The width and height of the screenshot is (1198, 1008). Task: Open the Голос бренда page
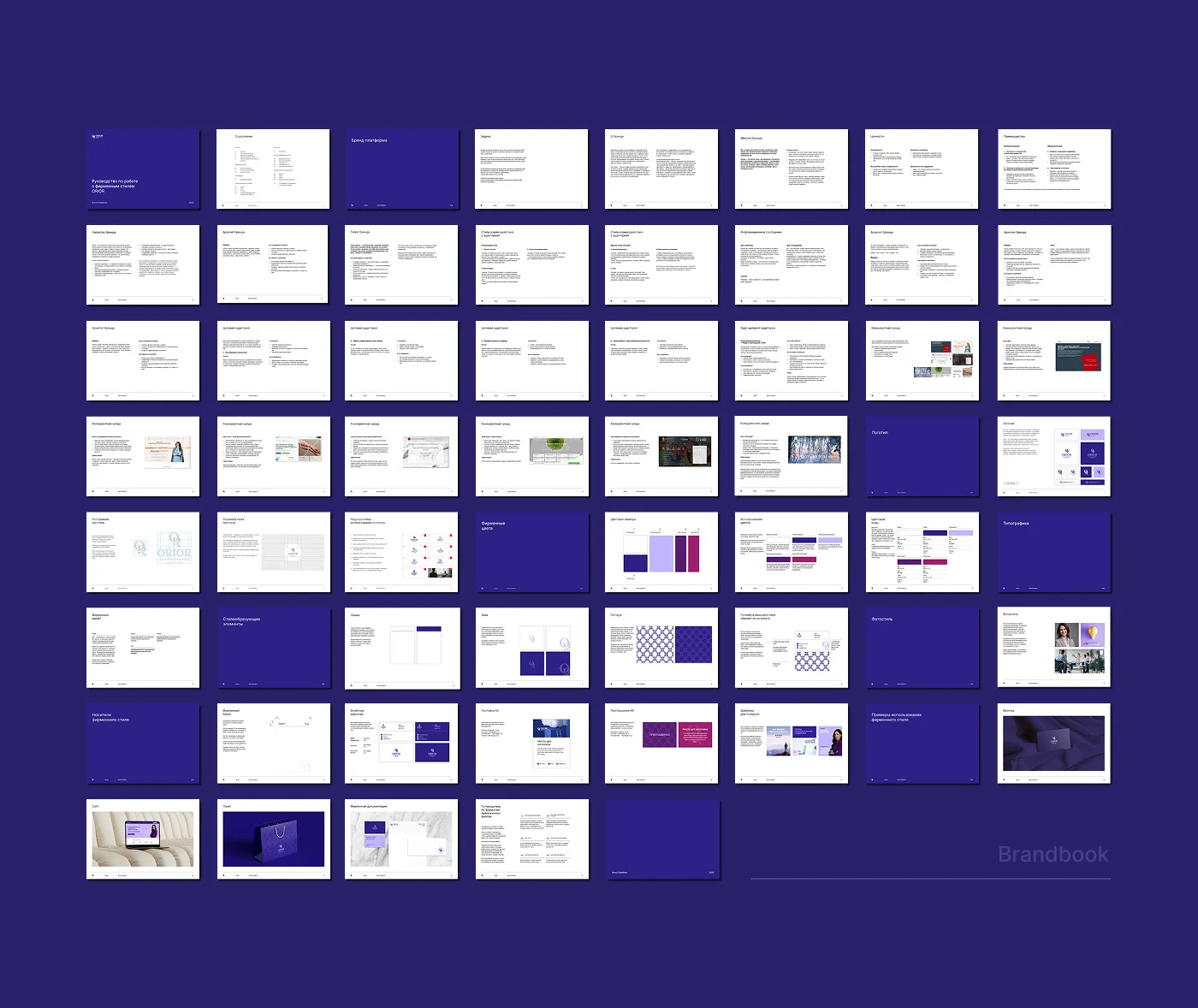click(403, 264)
